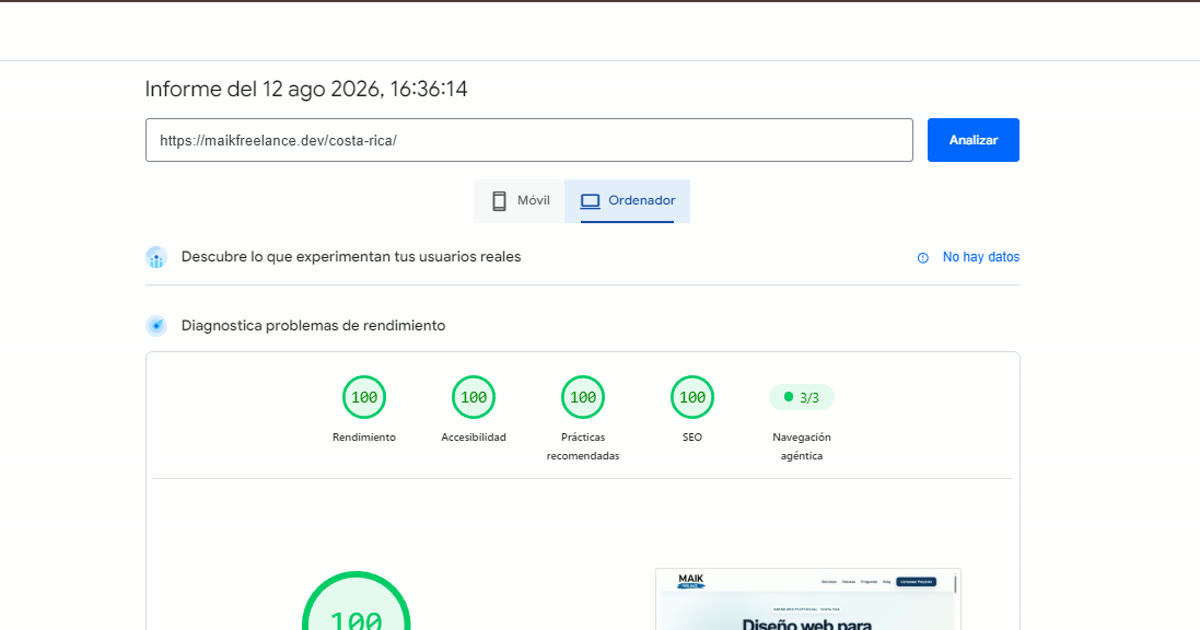Focus the URL input field
This screenshot has width=1200, height=630.
pos(529,140)
